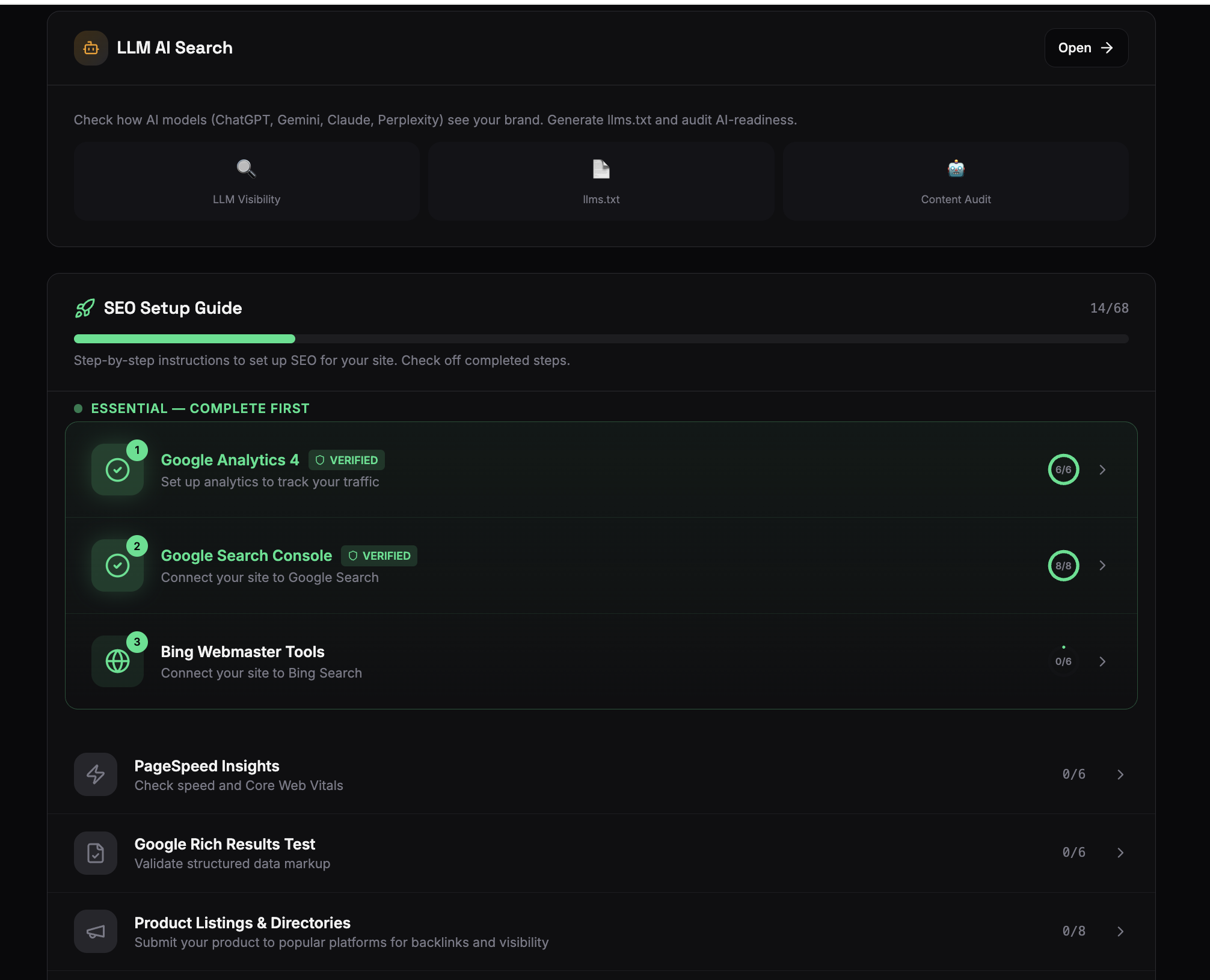This screenshot has height=980, width=1210.
Task: Open the LLM Visibility magnifier card
Action: [246, 181]
